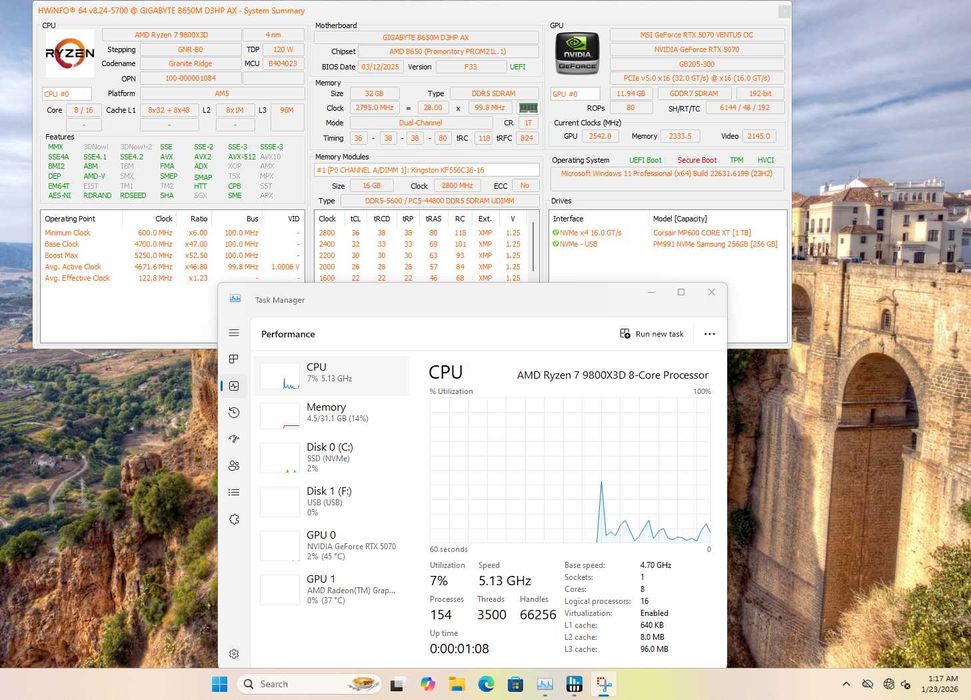Image resolution: width=971 pixels, height=700 pixels.
Task: Open the Details page in Task Manager
Action: [234, 492]
